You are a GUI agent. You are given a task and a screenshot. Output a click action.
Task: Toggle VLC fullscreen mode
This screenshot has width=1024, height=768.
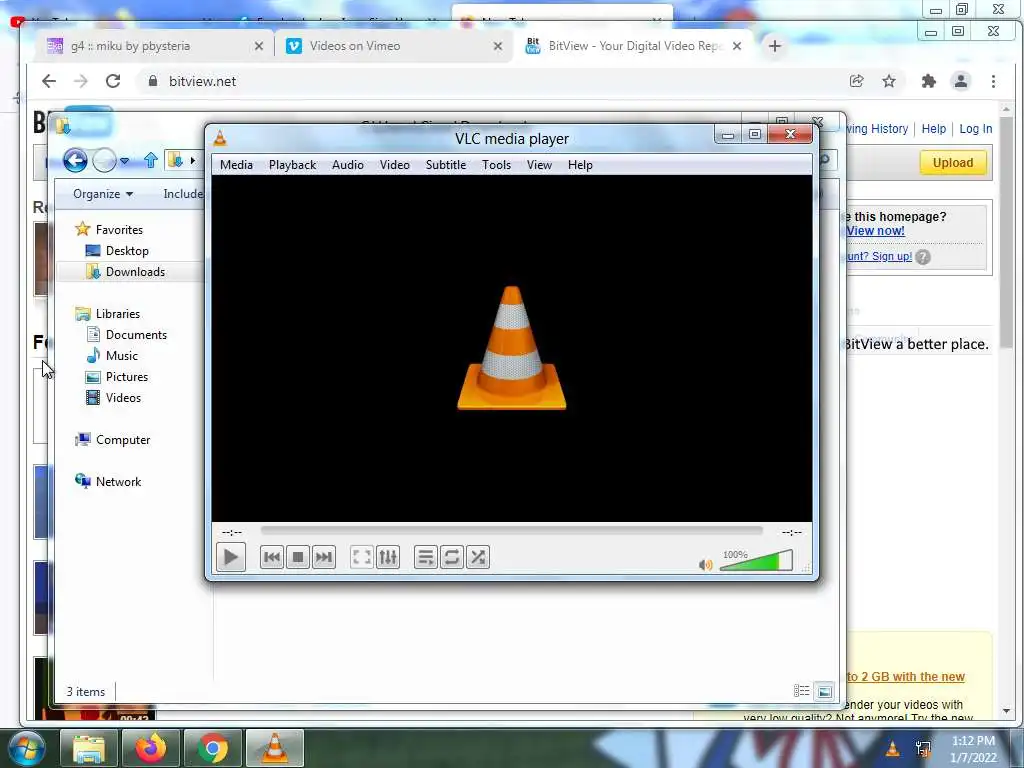[x=361, y=557]
